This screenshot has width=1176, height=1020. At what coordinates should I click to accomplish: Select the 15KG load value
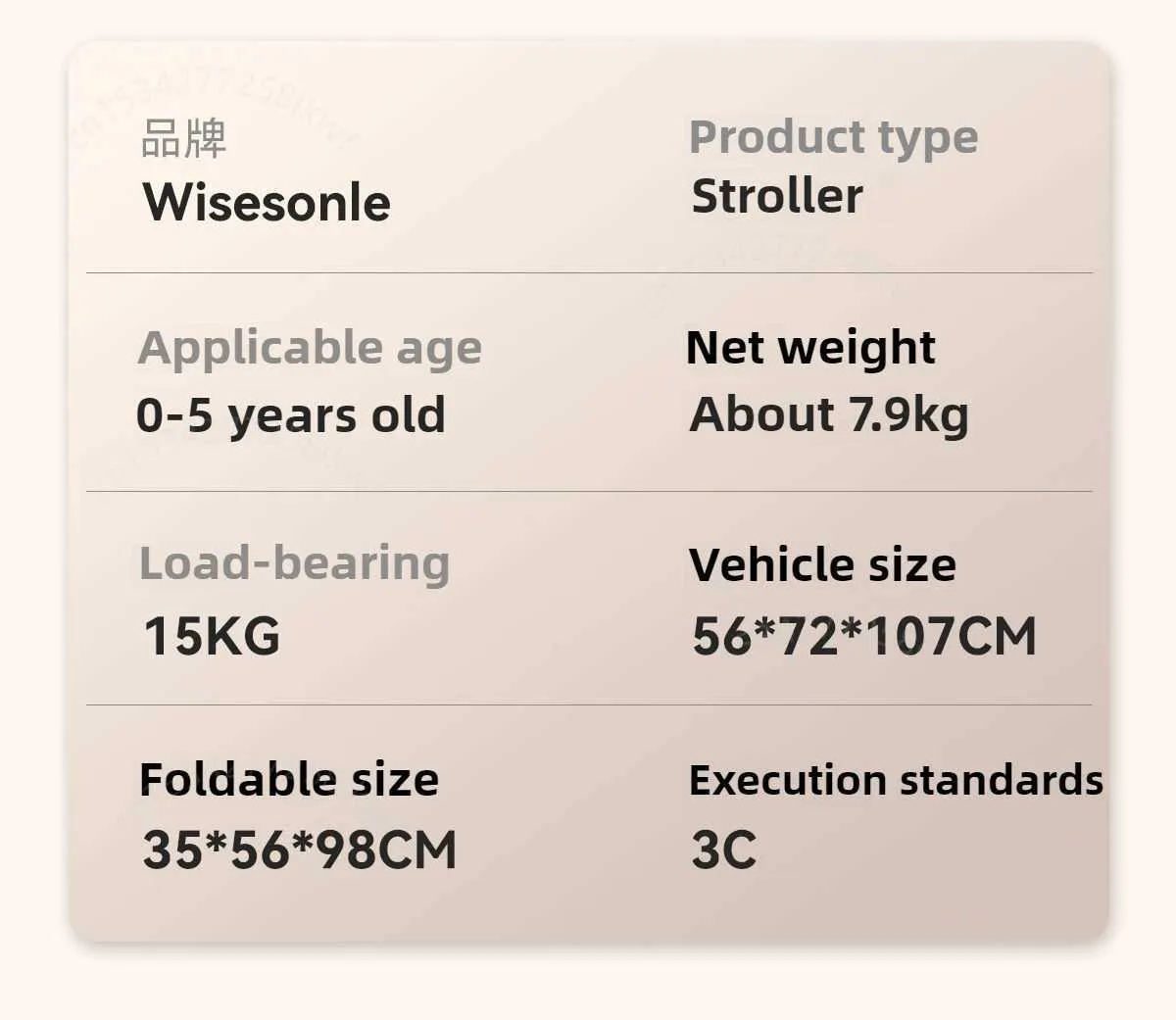[x=212, y=635]
